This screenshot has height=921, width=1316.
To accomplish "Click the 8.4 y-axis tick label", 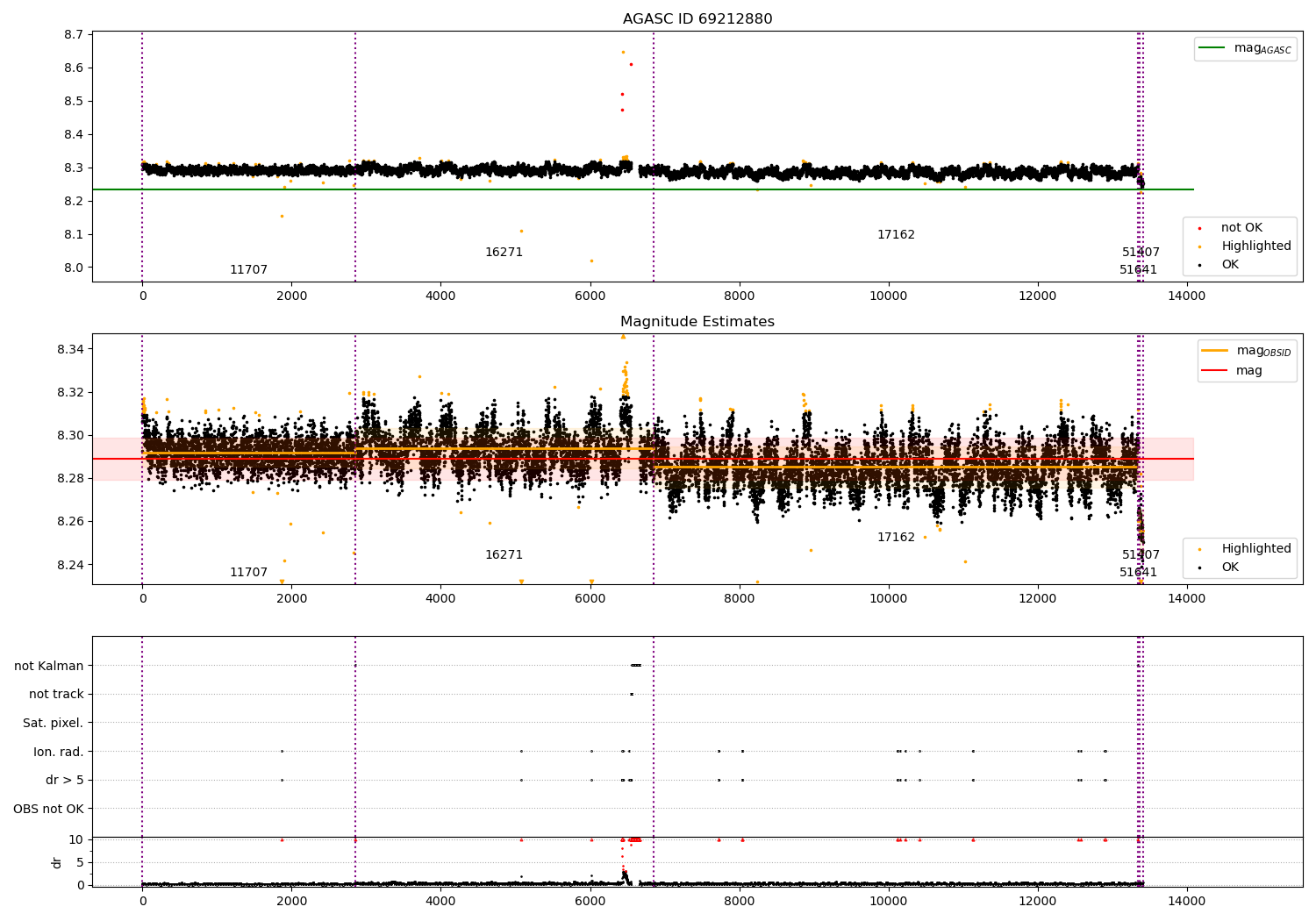I will tap(74, 134).
